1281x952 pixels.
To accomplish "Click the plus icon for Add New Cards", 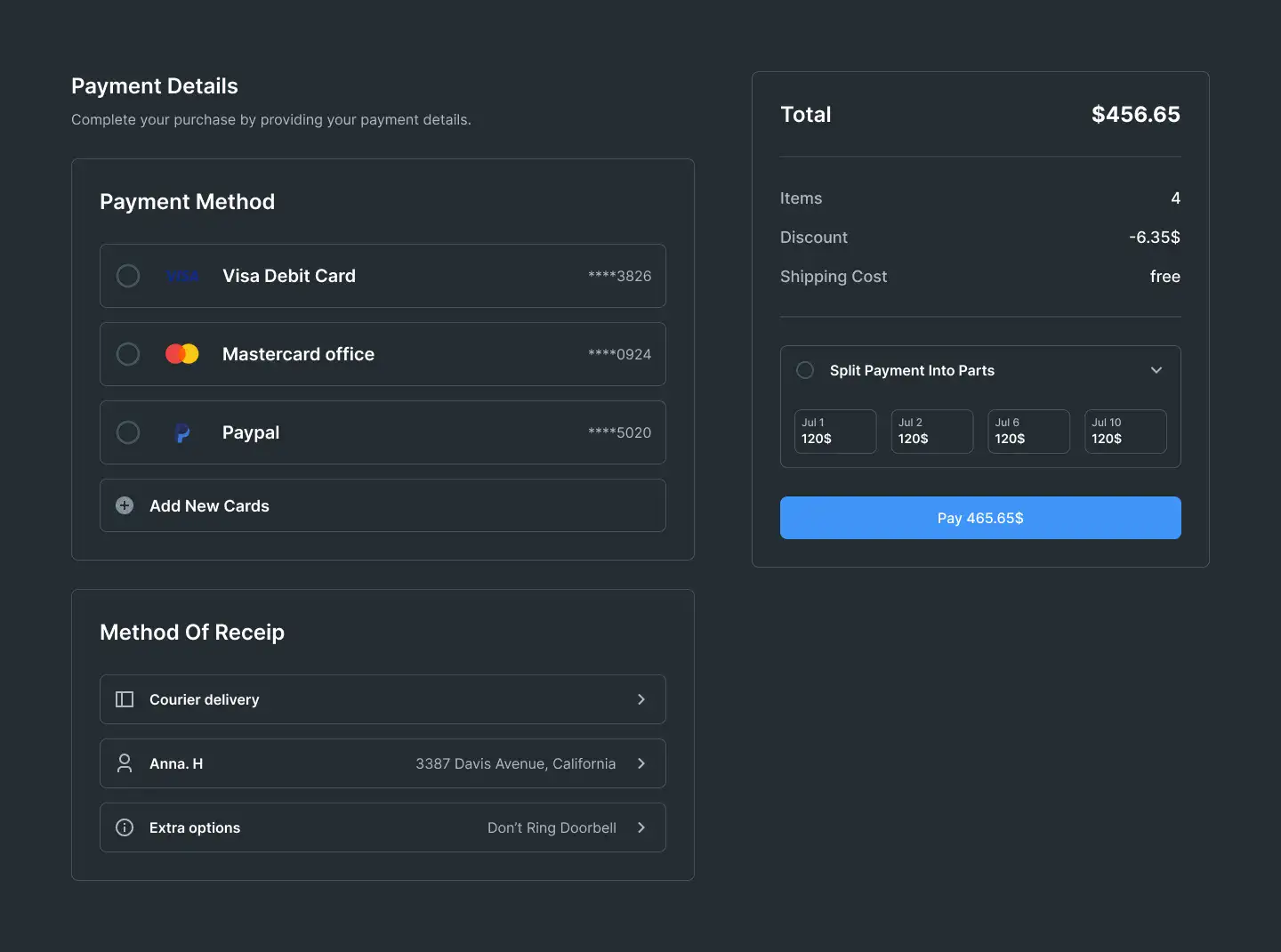I will pos(125,505).
